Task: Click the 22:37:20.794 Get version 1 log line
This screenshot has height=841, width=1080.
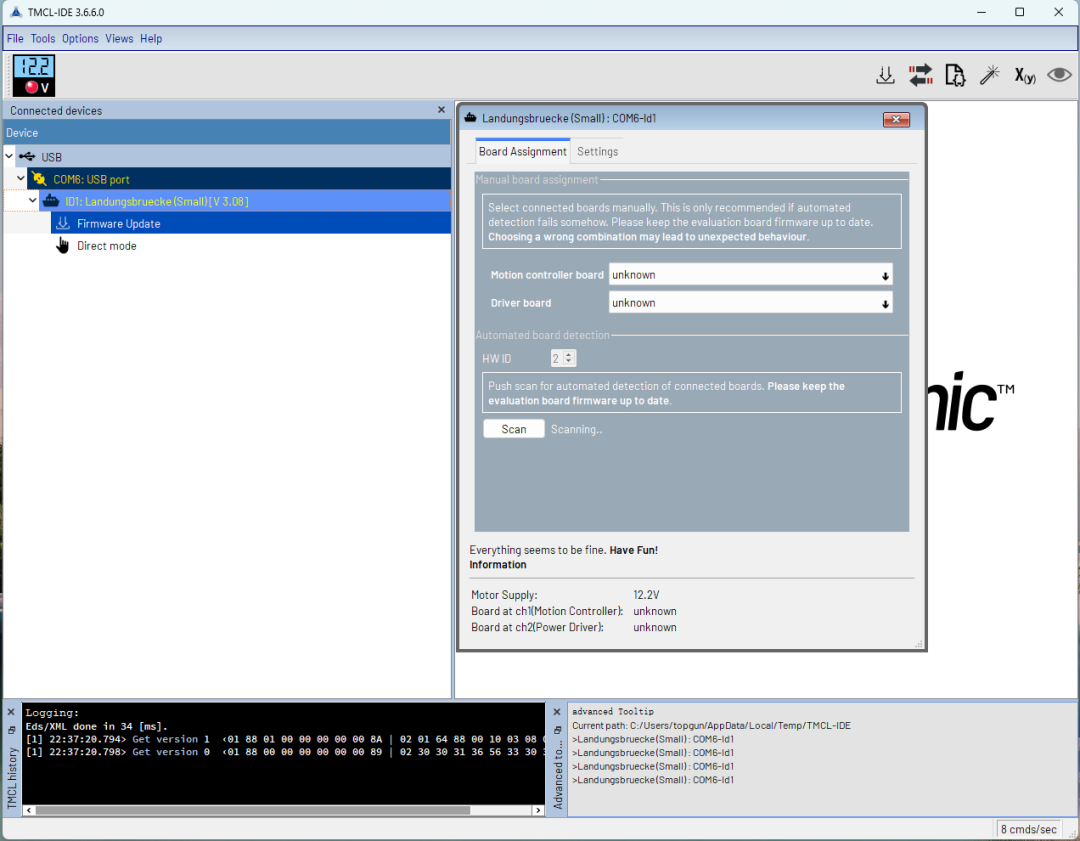Action: (284, 739)
